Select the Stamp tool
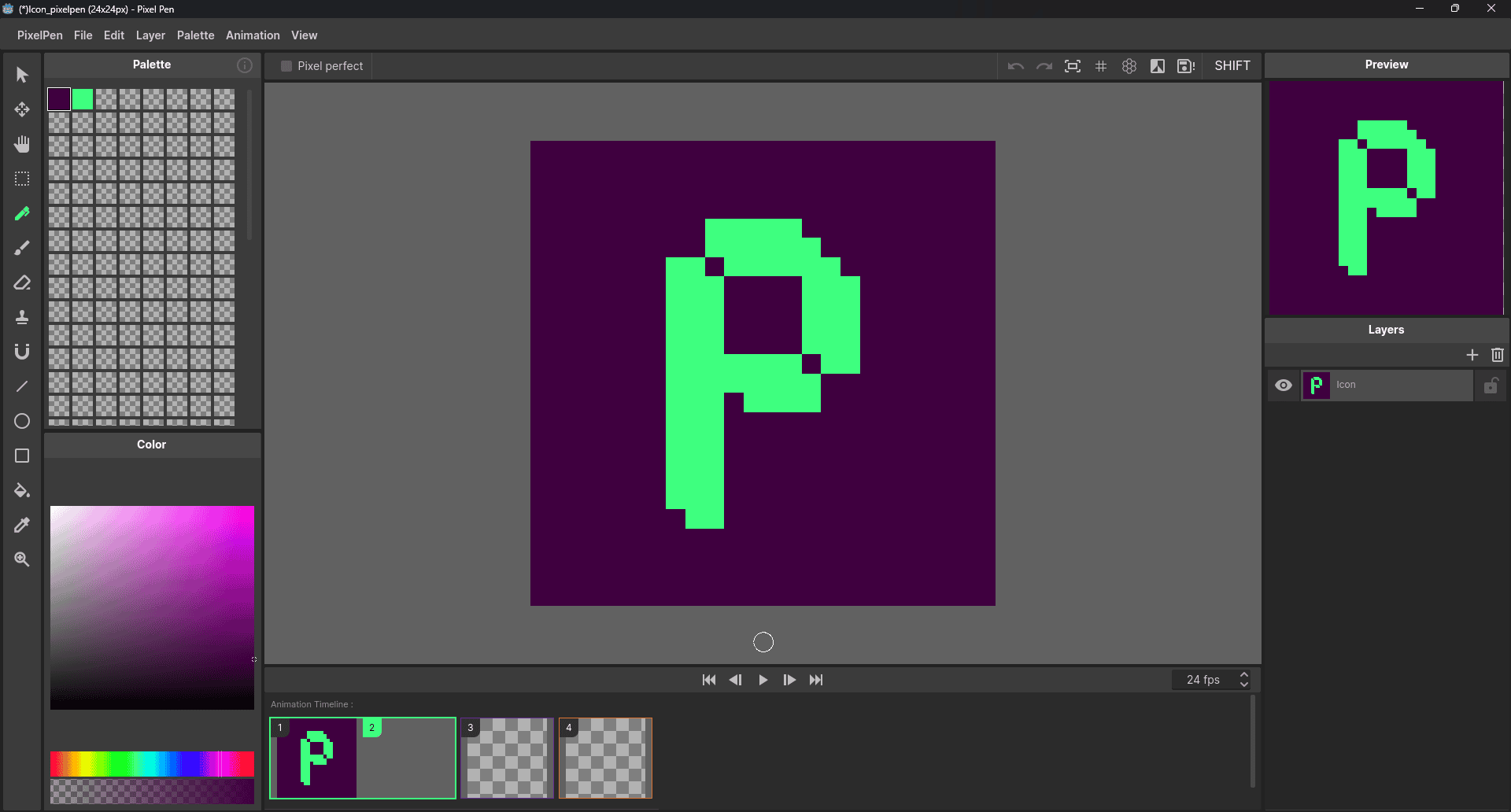The width and height of the screenshot is (1511, 812). [x=22, y=317]
